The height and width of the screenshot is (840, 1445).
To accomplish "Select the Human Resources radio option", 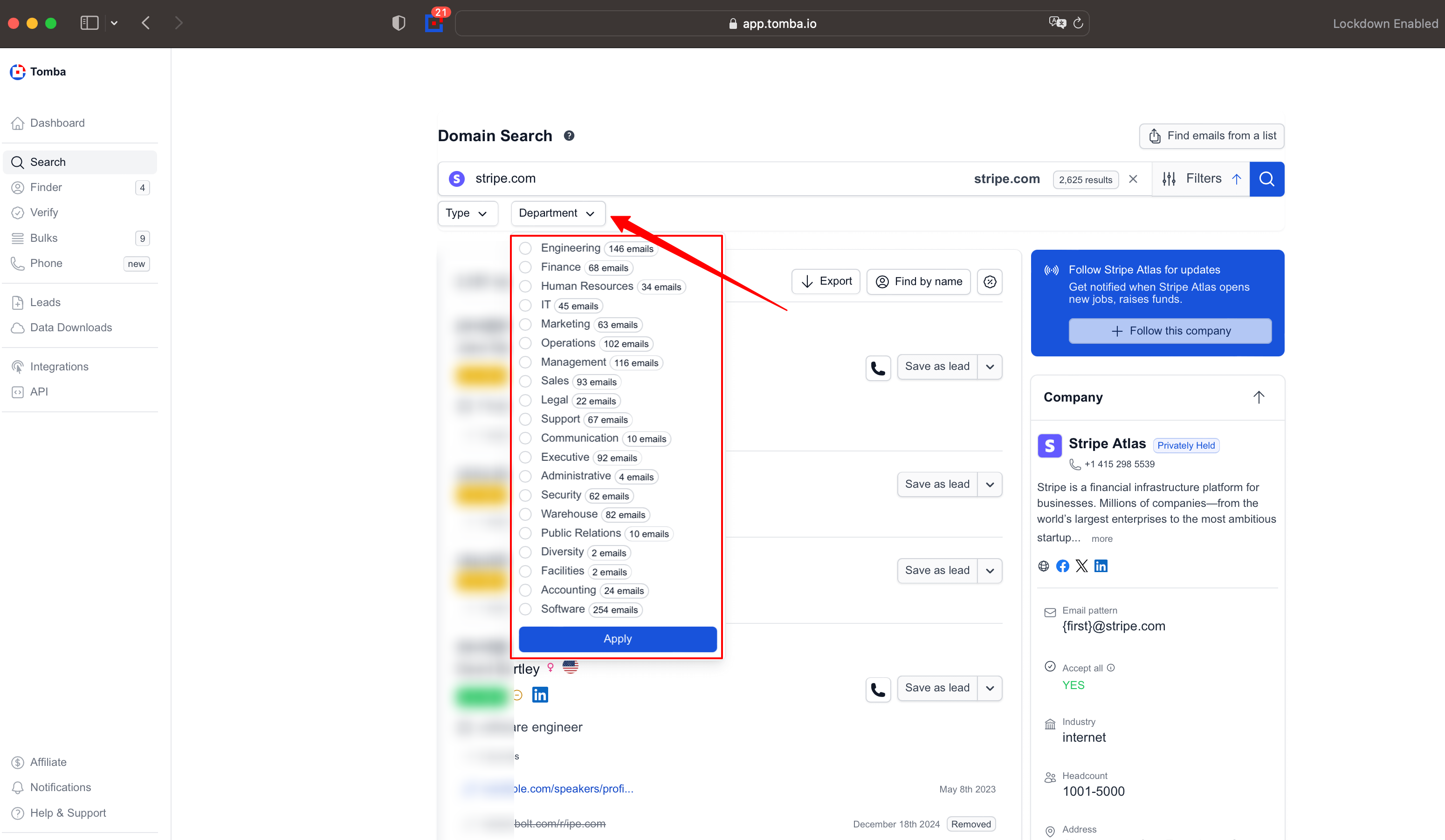I will [525, 286].
